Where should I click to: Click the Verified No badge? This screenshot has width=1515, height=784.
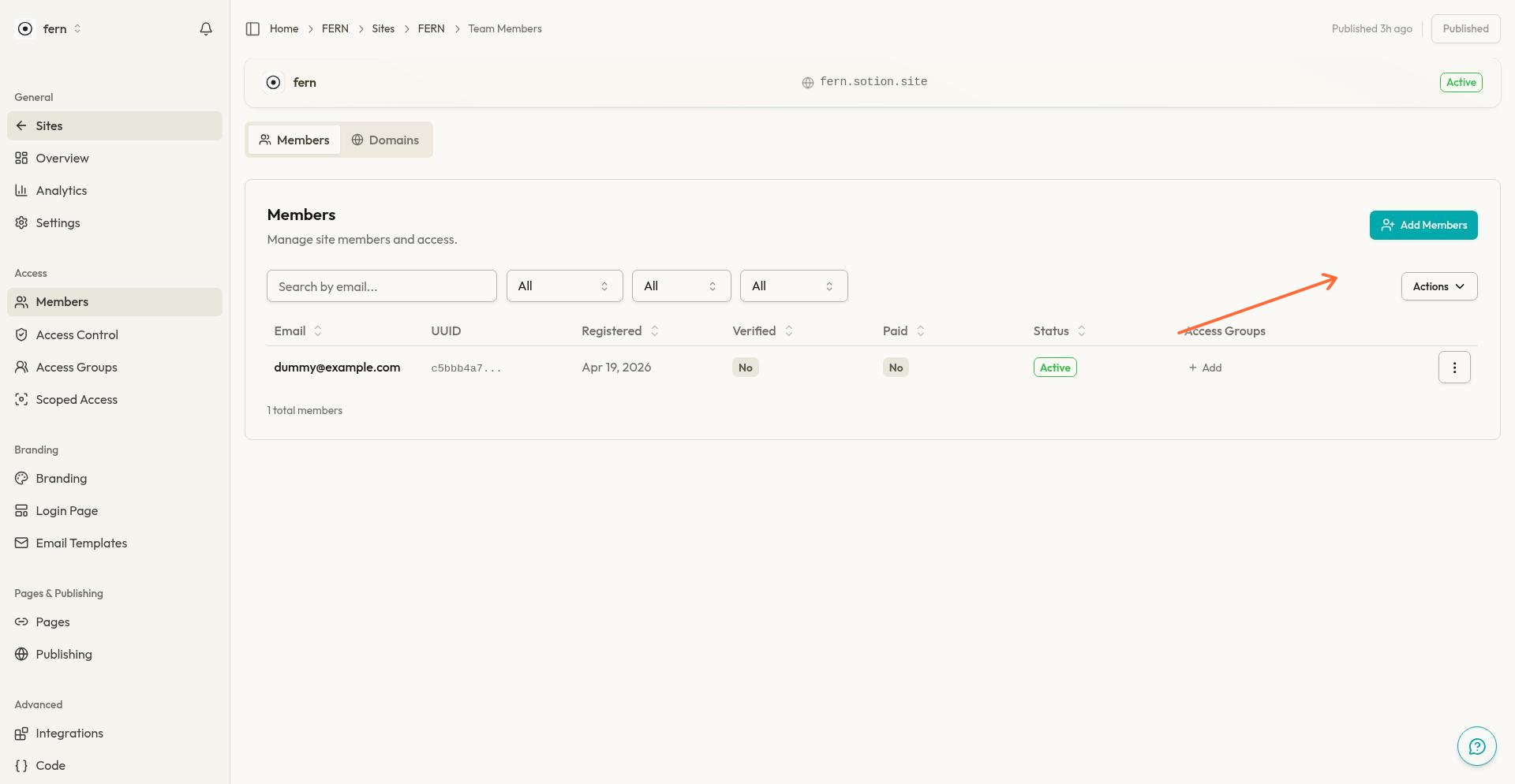tap(746, 368)
